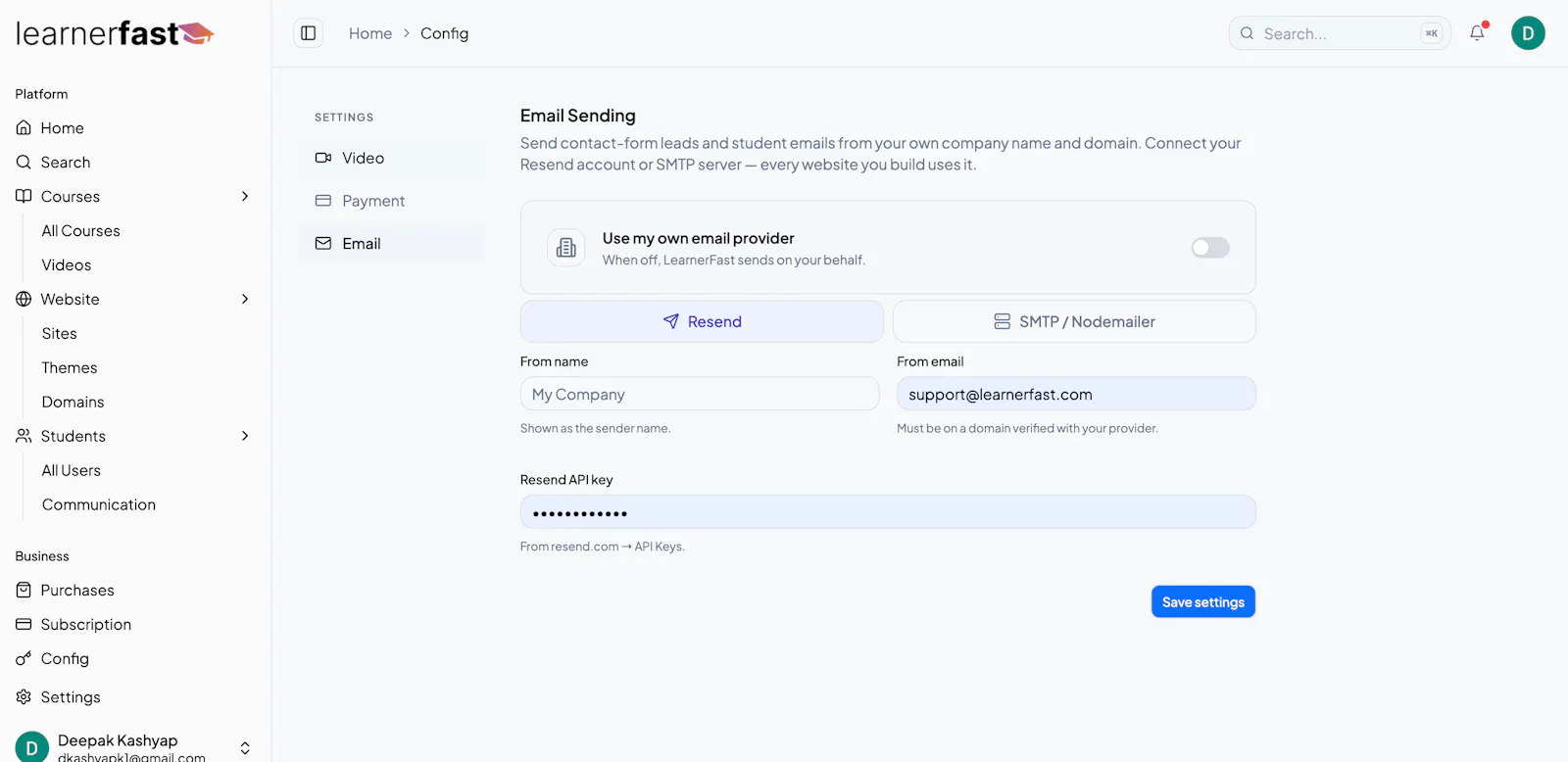This screenshot has height=762, width=1568.
Task: Click the 'Resend API key' label
Action: click(566, 480)
